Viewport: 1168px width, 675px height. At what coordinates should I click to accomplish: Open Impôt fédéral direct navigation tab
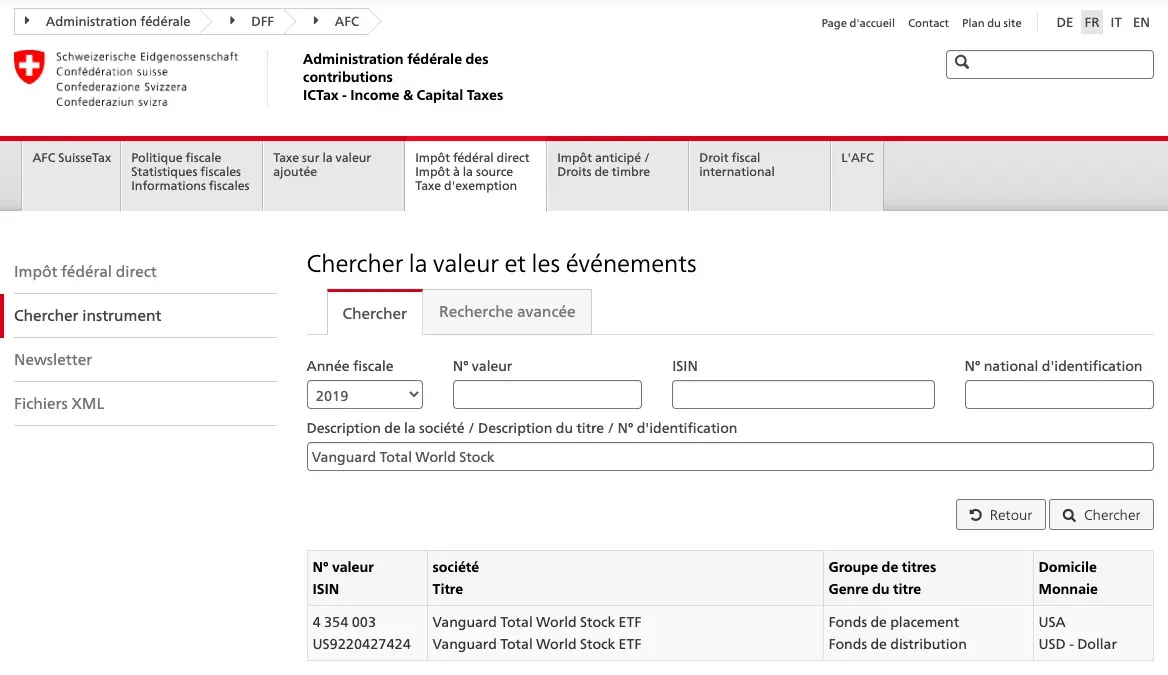[475, 176]
